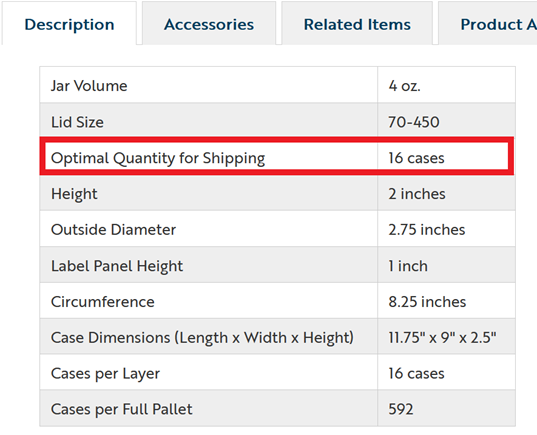Select the 11.75" x 9" x 2.5" value

click(442, 338)
